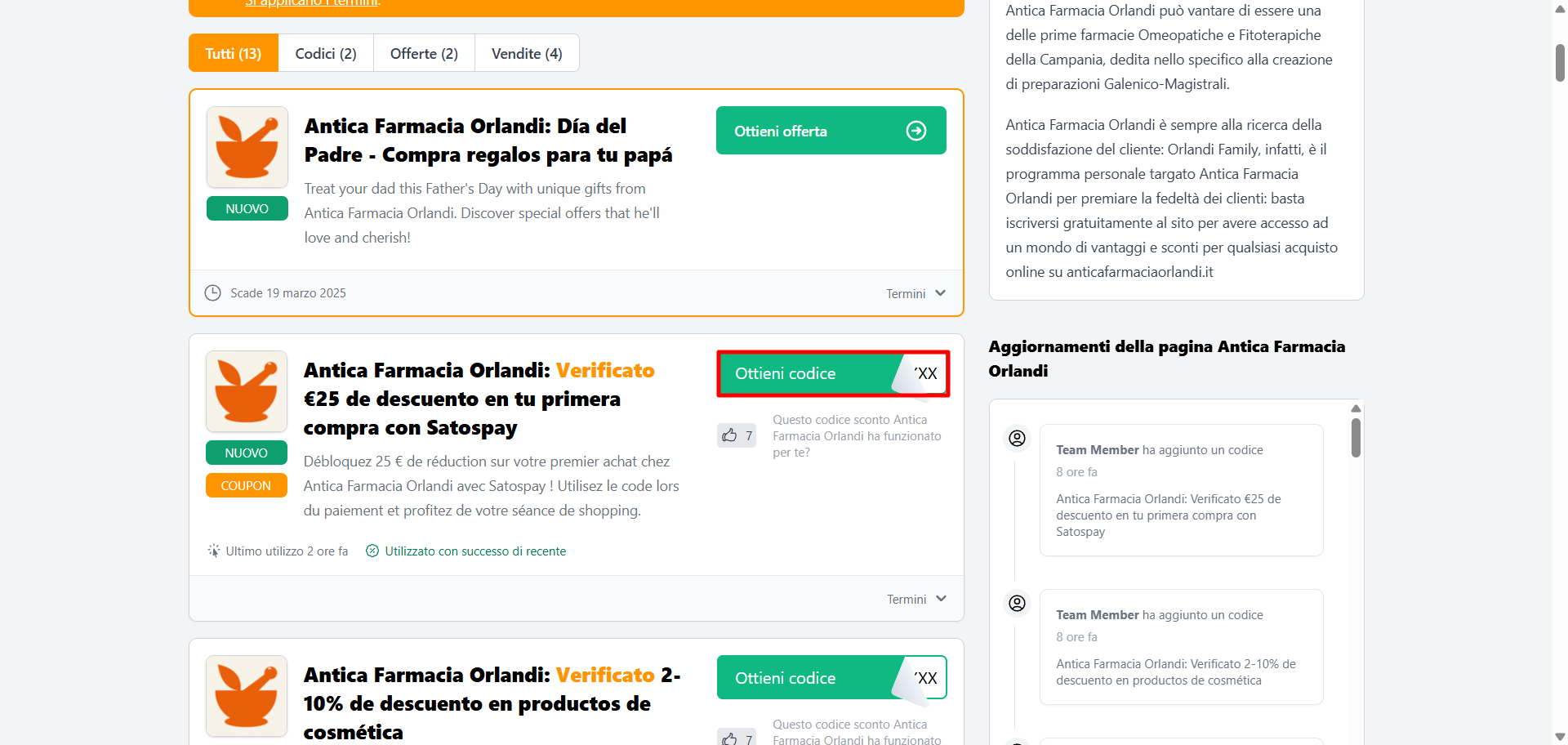This screenshot has height=745, width=1568.
Task: Click the user avatar beside the cosmética update
Action: [1017, 603]
